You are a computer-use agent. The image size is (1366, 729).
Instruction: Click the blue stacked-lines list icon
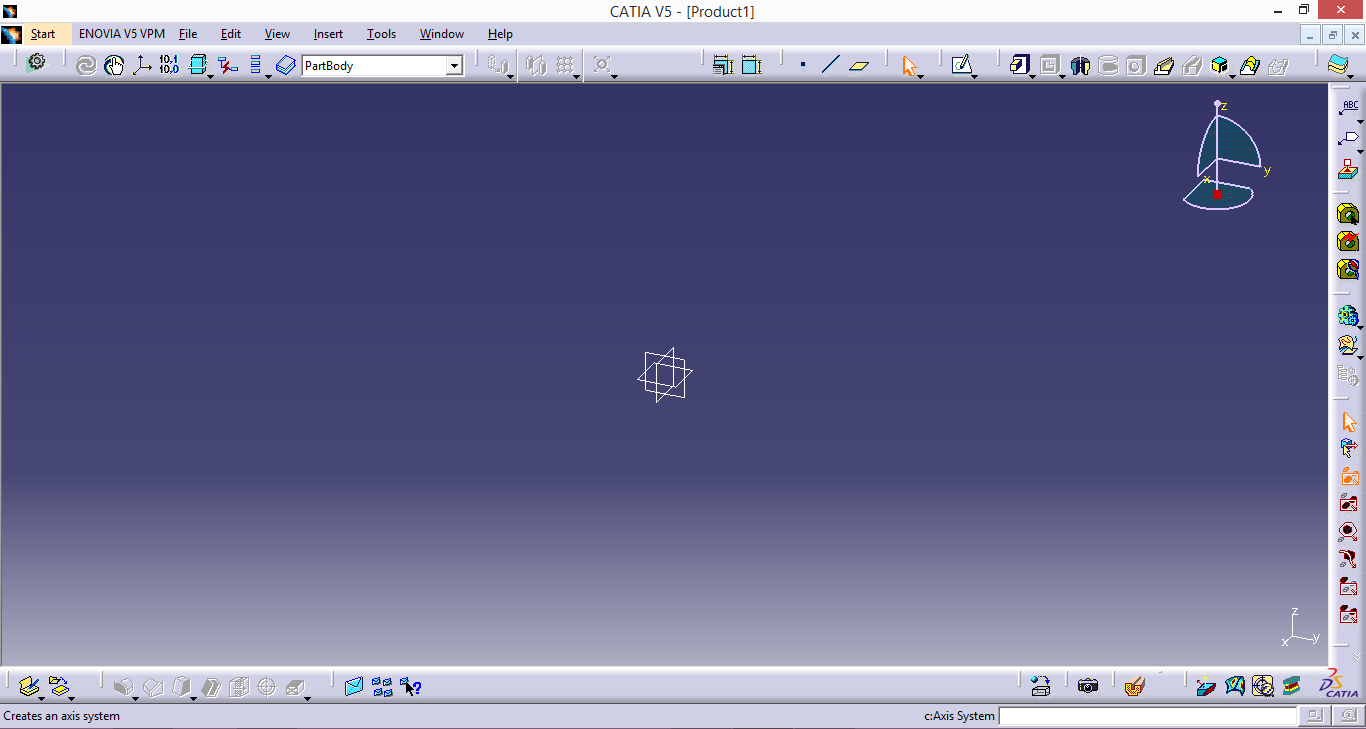coord(256,66)
